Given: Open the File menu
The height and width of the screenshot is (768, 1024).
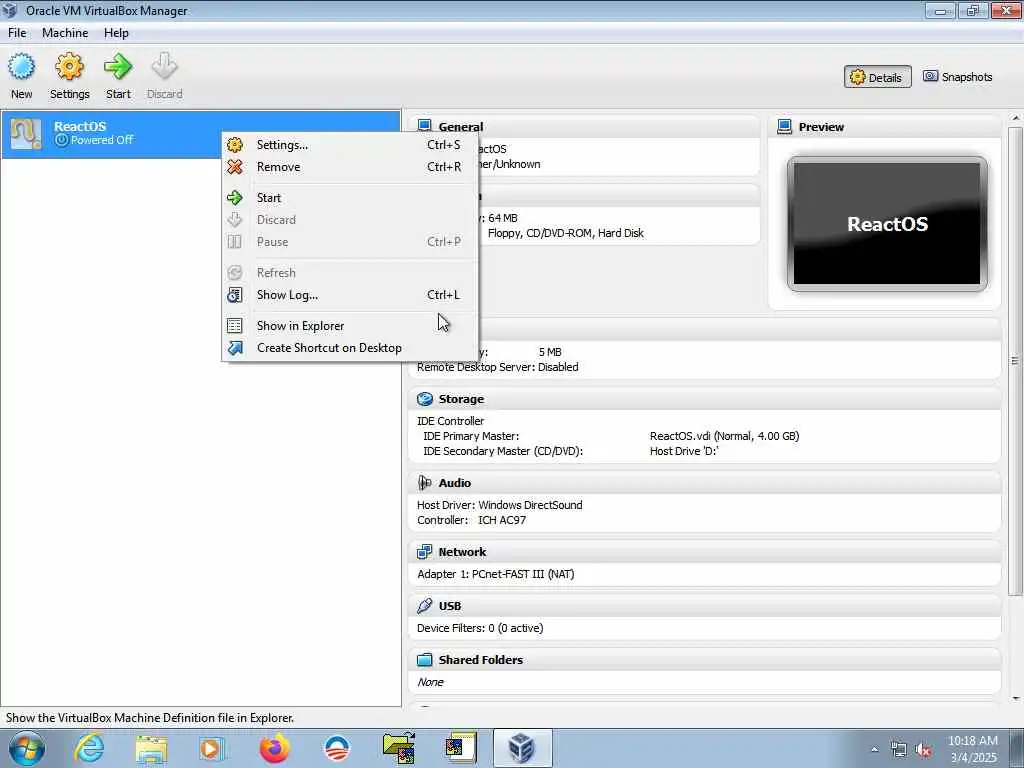Looking at the screenshot, I should tap(17, 33).
